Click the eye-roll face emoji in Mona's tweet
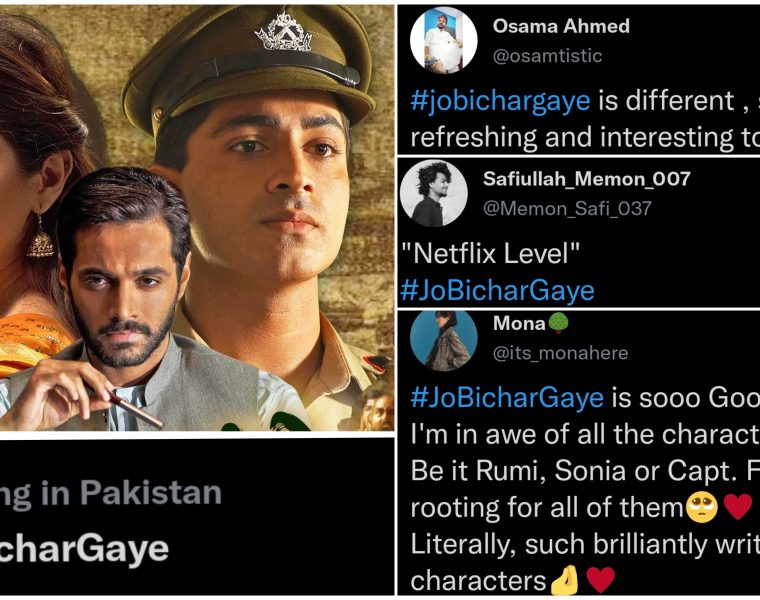The width and height of the screenshot is (760, 600). click(701, 507)
